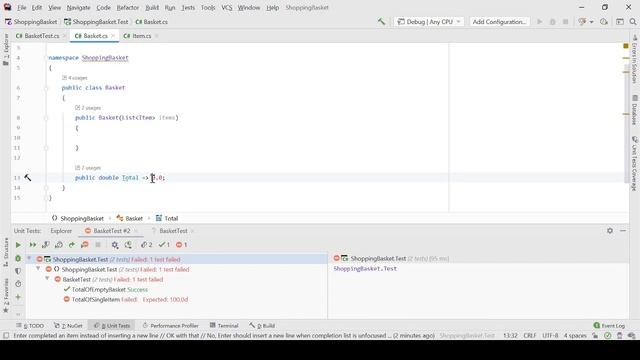This screenshot has height=360, width=640.
Task: Toggle the Favorites tool window on left edge
Action: point(6,295)
